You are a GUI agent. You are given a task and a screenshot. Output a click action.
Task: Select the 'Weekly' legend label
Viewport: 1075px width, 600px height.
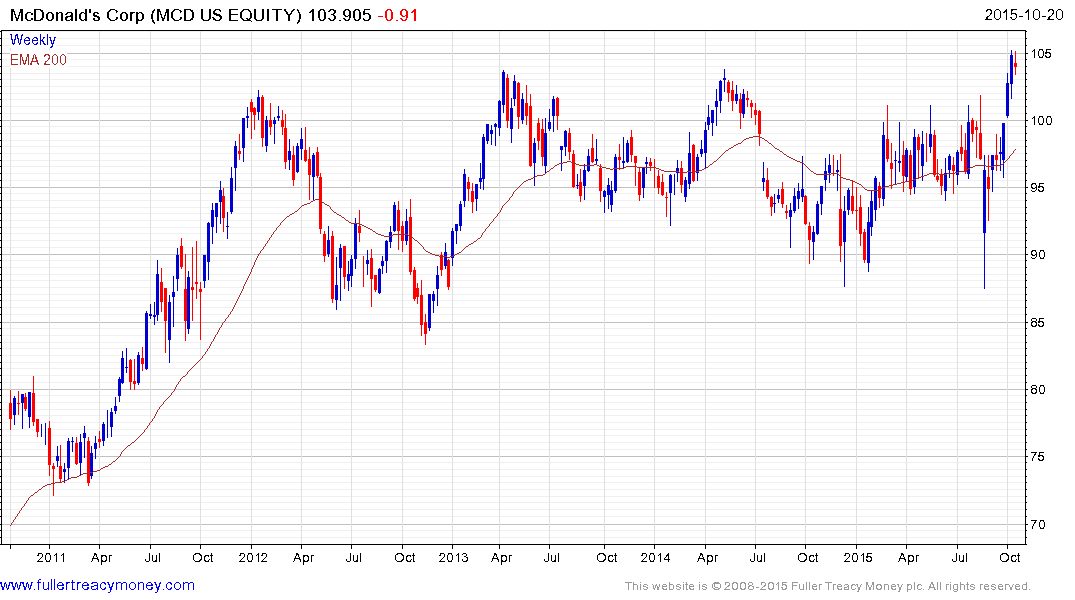(33, 40)
